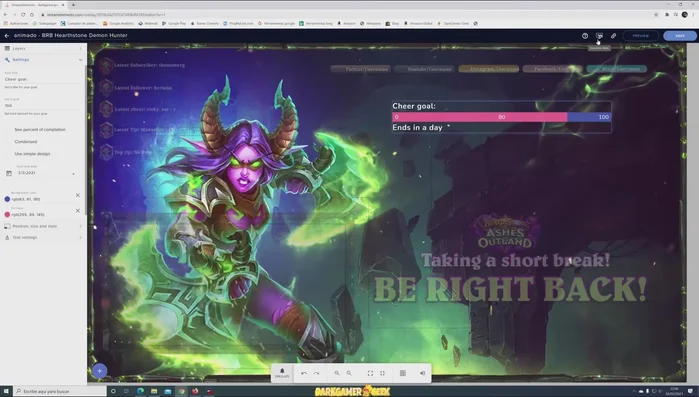The image size is (699, 397).
Task: Select the Youtube username label on canvas
Action: pos(424,69)
